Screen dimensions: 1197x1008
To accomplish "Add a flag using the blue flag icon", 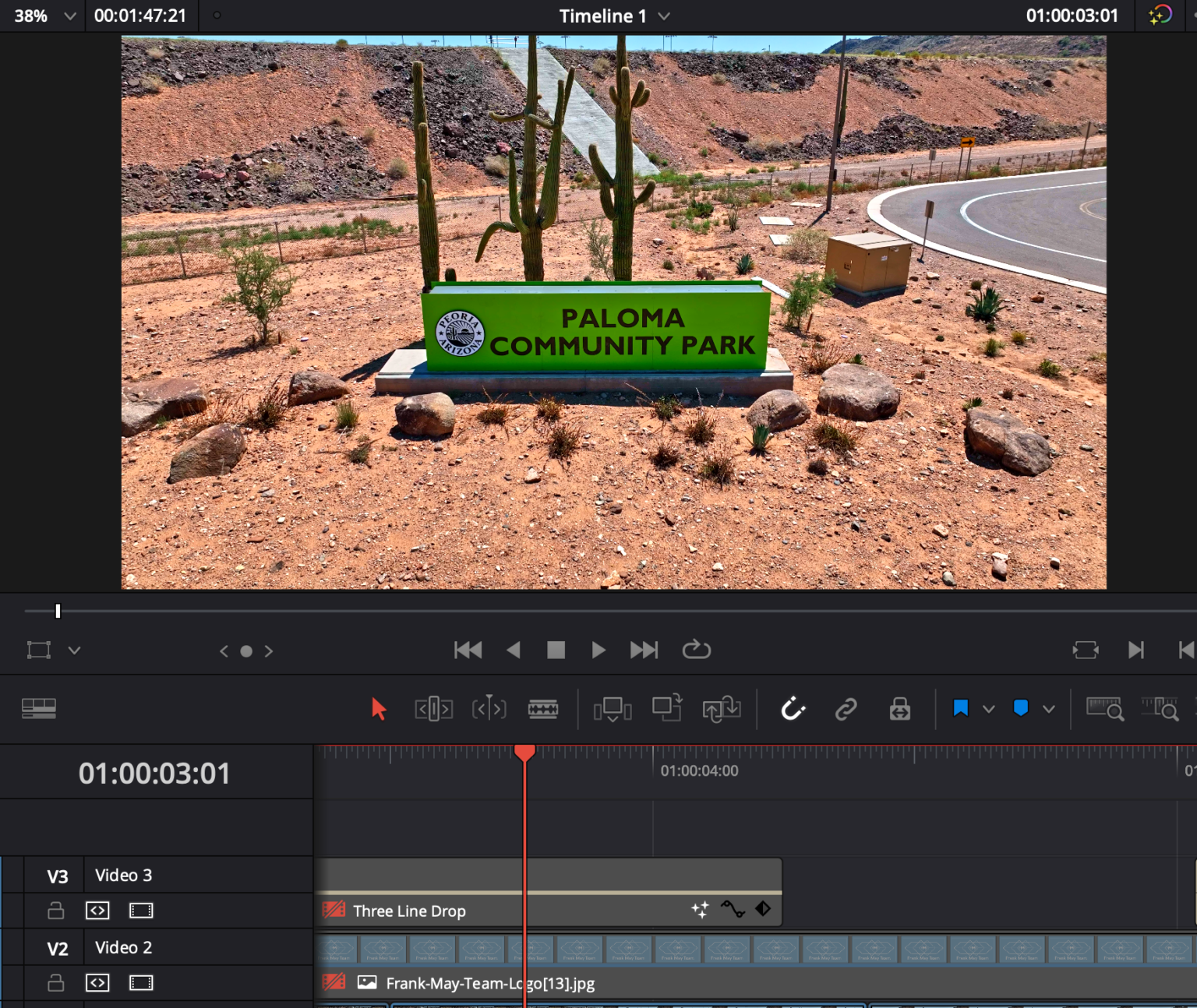I will (x=961, y=709).
